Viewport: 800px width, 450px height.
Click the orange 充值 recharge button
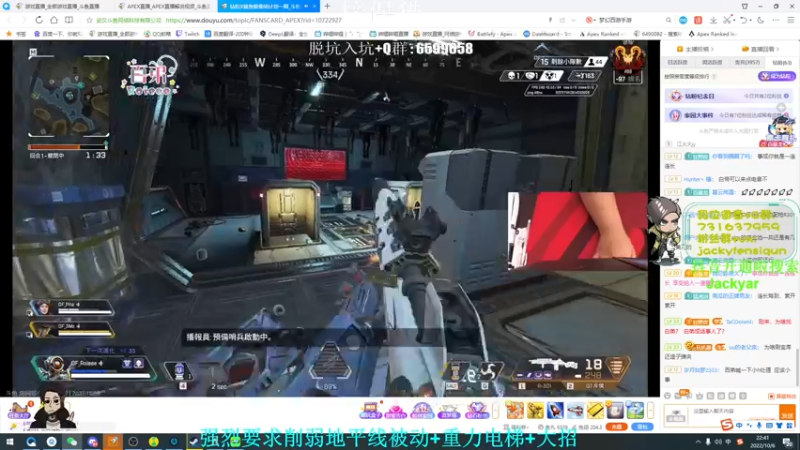coord(616,427)
